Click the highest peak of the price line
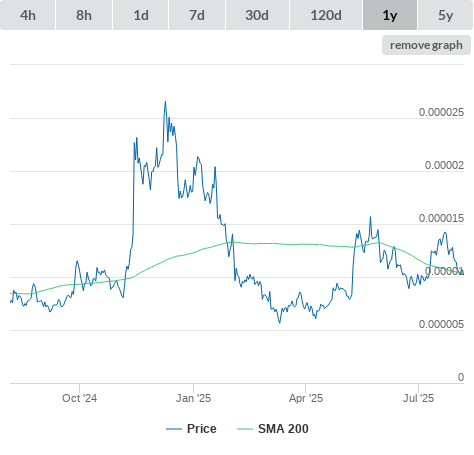 [x=165, y=102]
